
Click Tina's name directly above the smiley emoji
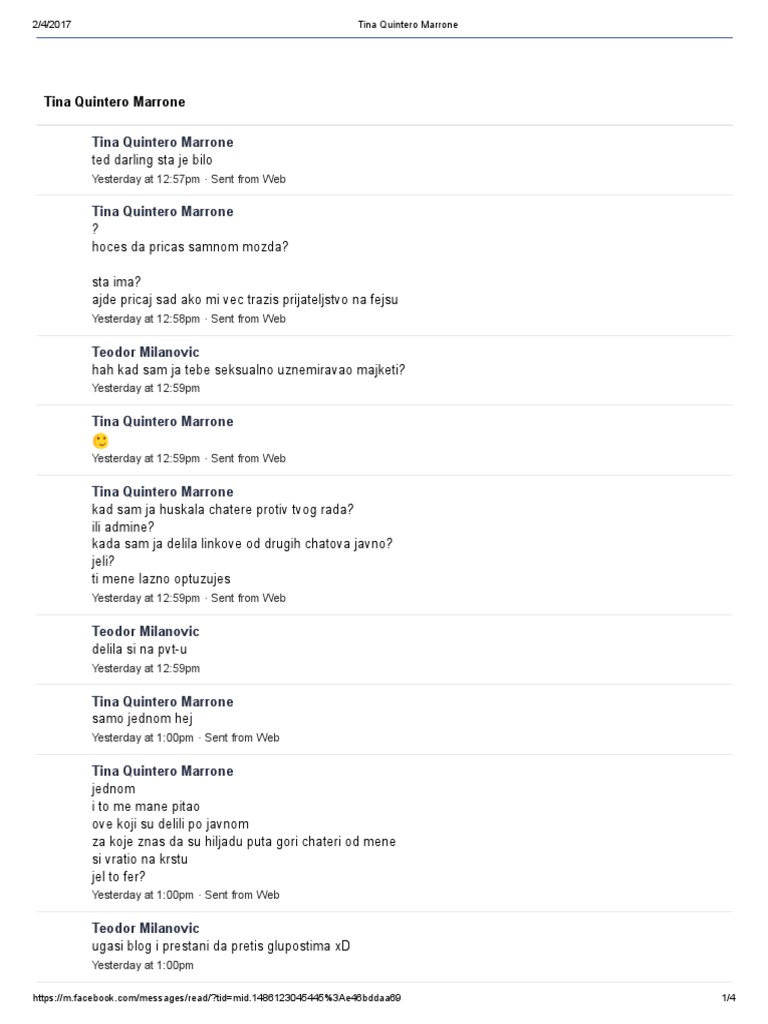click(162, 421)
